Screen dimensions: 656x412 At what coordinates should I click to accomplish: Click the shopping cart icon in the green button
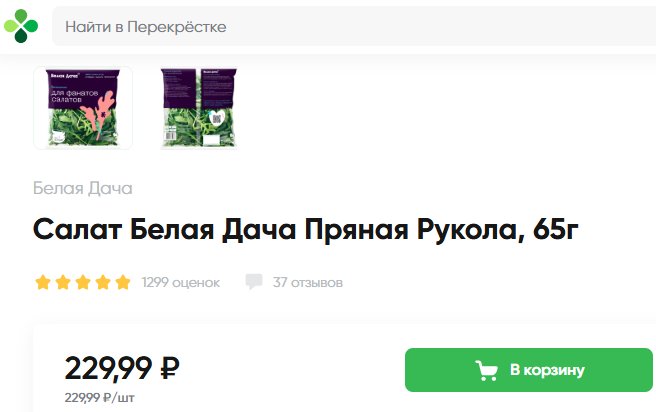[x=487, y=370]
